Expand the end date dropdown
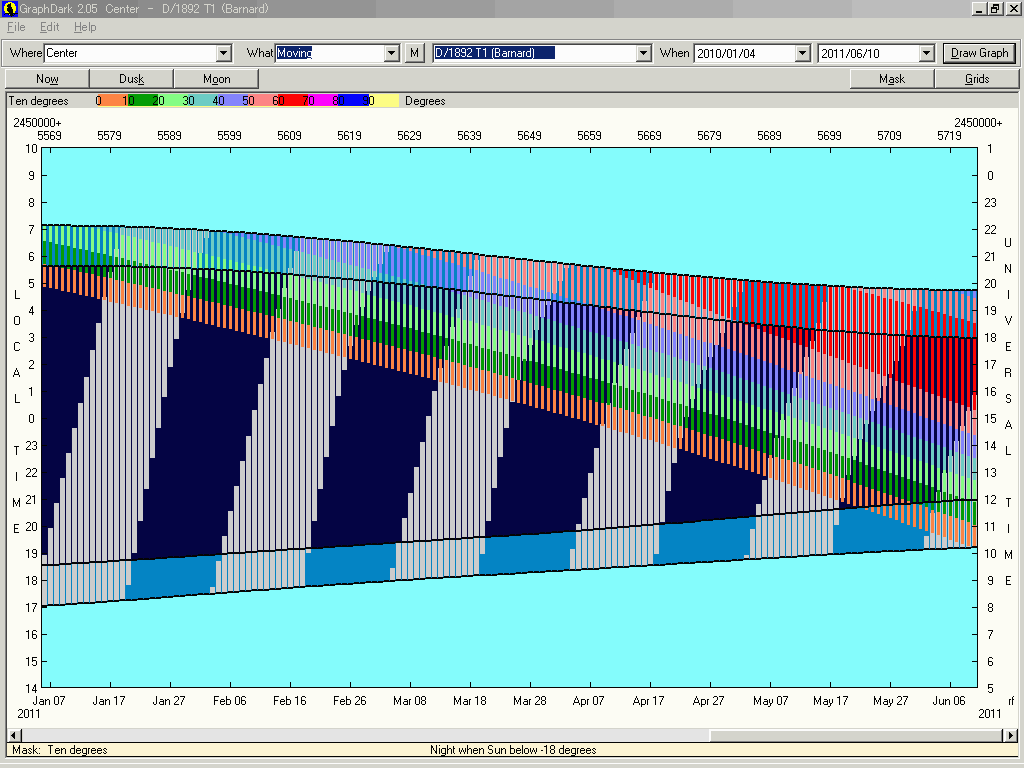 point(927,53)
